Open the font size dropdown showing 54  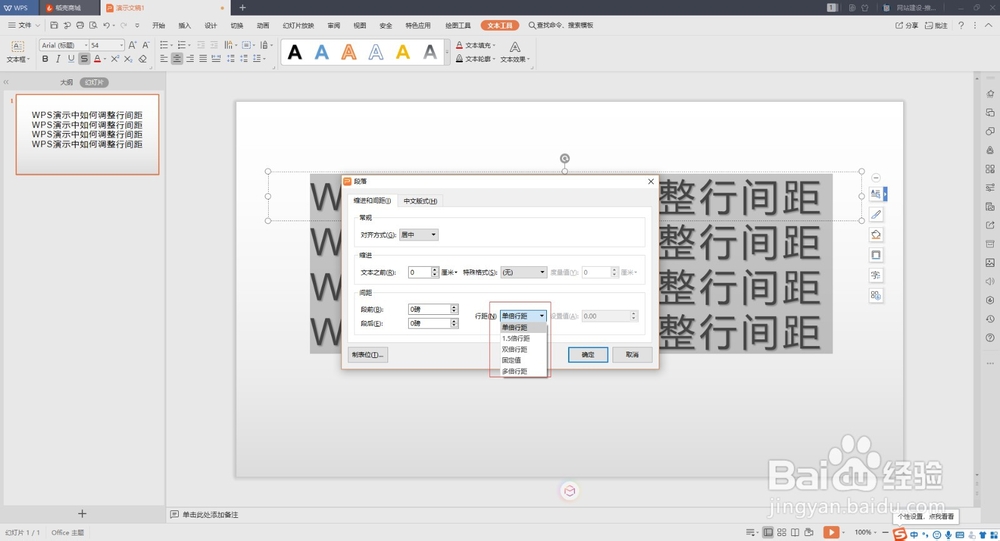pos(121,45)
